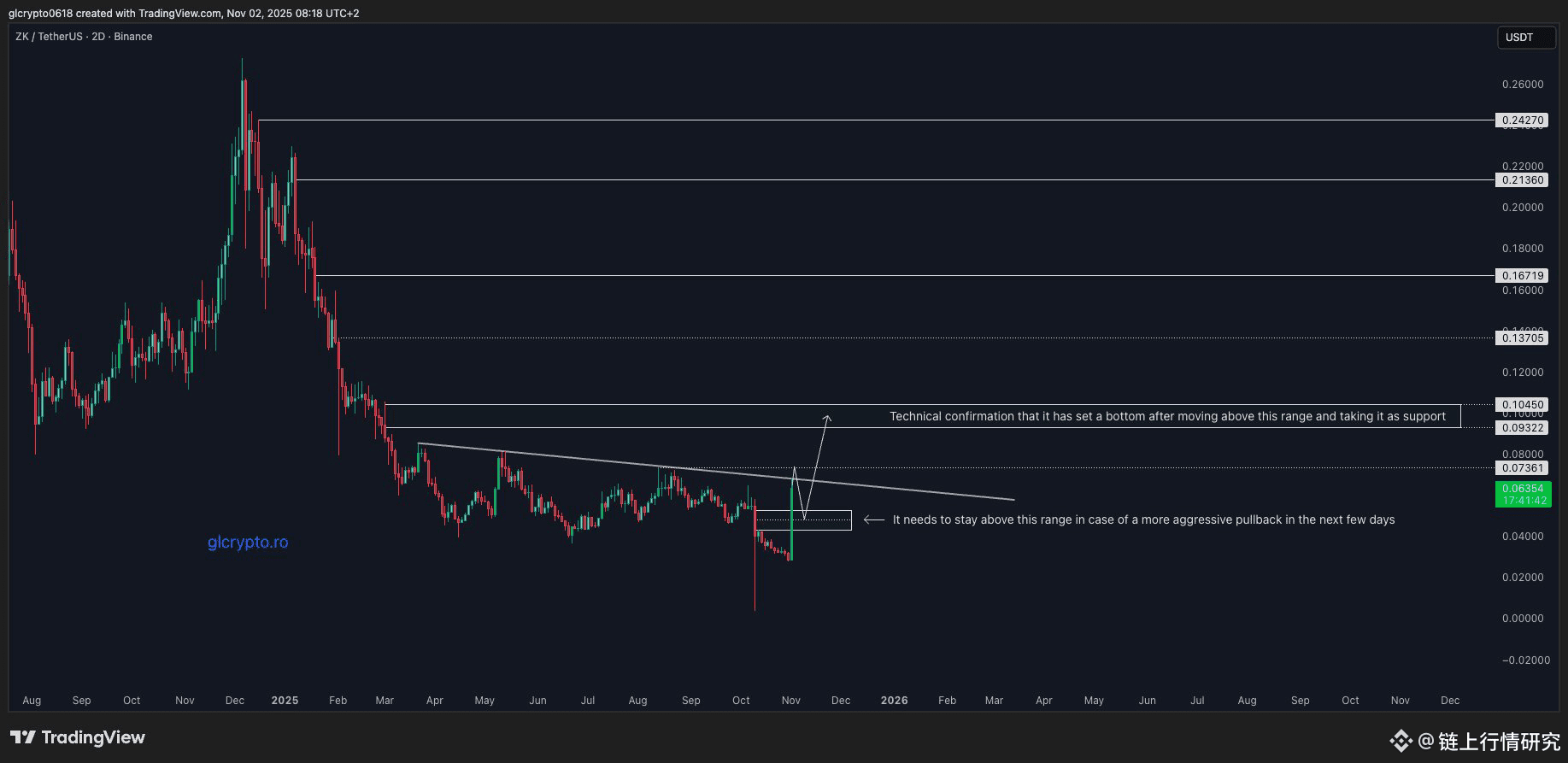The width and height of the screenshot is (1568, 763).
Task: Click the TradingView wordmark at the bottom
Action: 93,737
